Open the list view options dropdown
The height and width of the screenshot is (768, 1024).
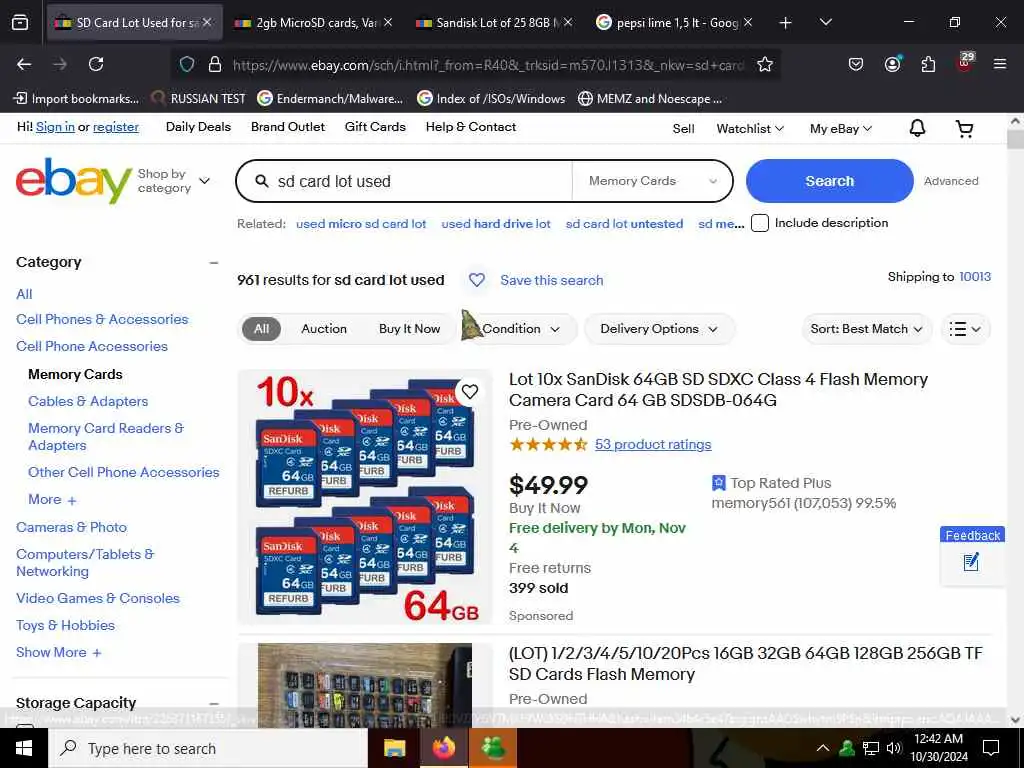965,328
